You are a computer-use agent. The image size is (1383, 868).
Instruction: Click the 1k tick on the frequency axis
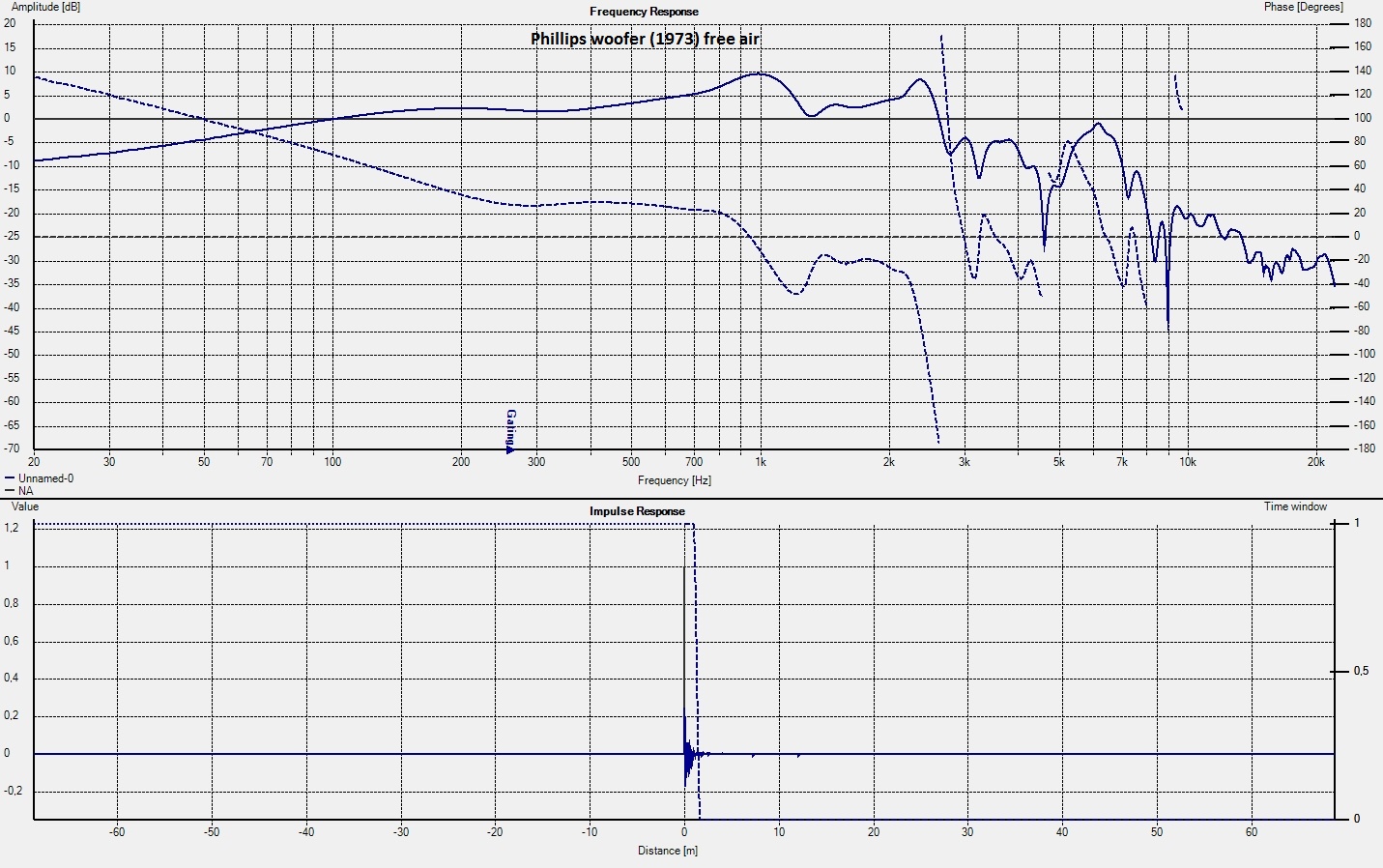coord(761,462)
